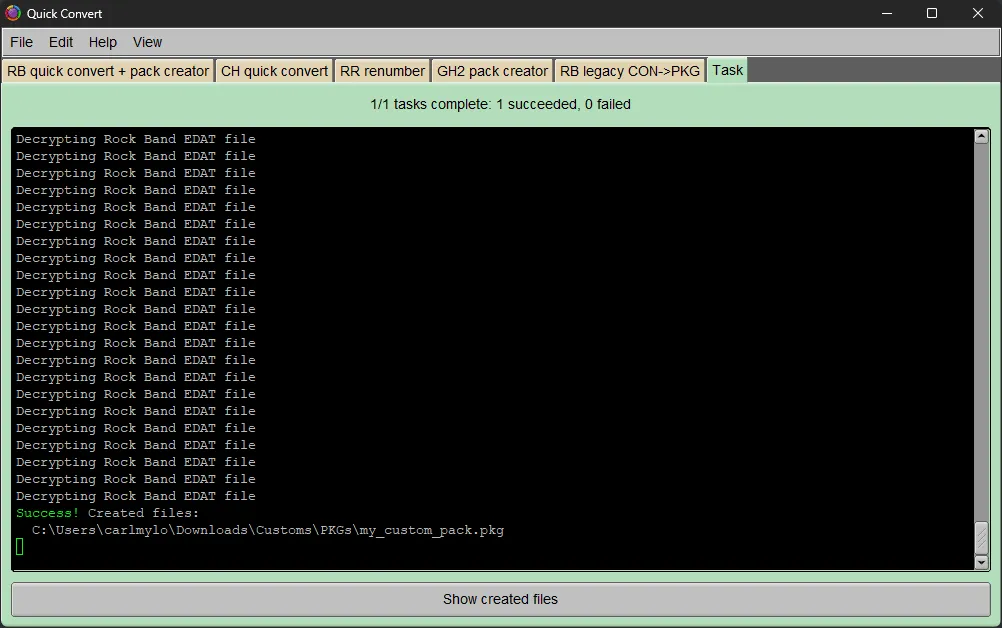Viewport: 1002px width, 628px height.
Task: Select the GH2 pack creator tab
Action: 492,70
